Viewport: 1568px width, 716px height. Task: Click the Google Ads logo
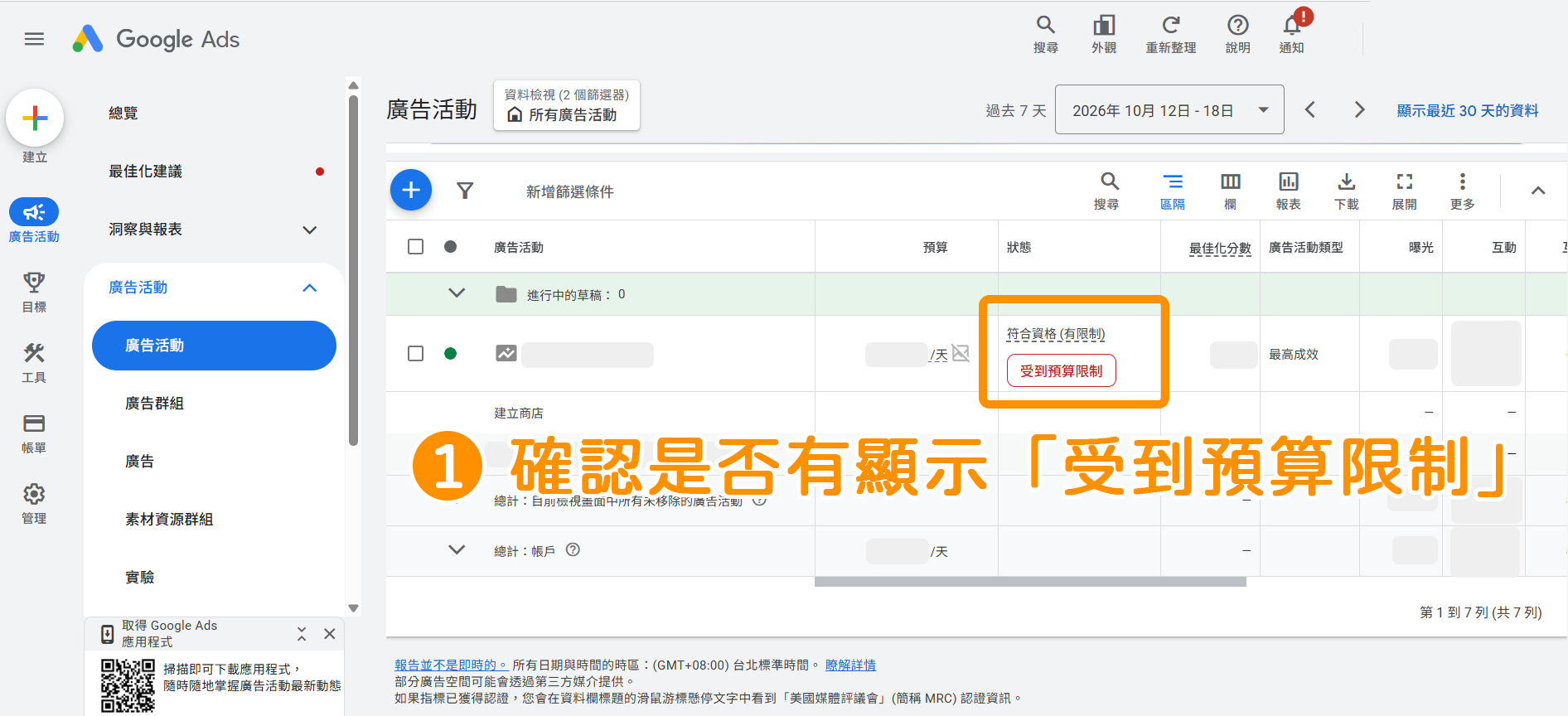(156, 39)
